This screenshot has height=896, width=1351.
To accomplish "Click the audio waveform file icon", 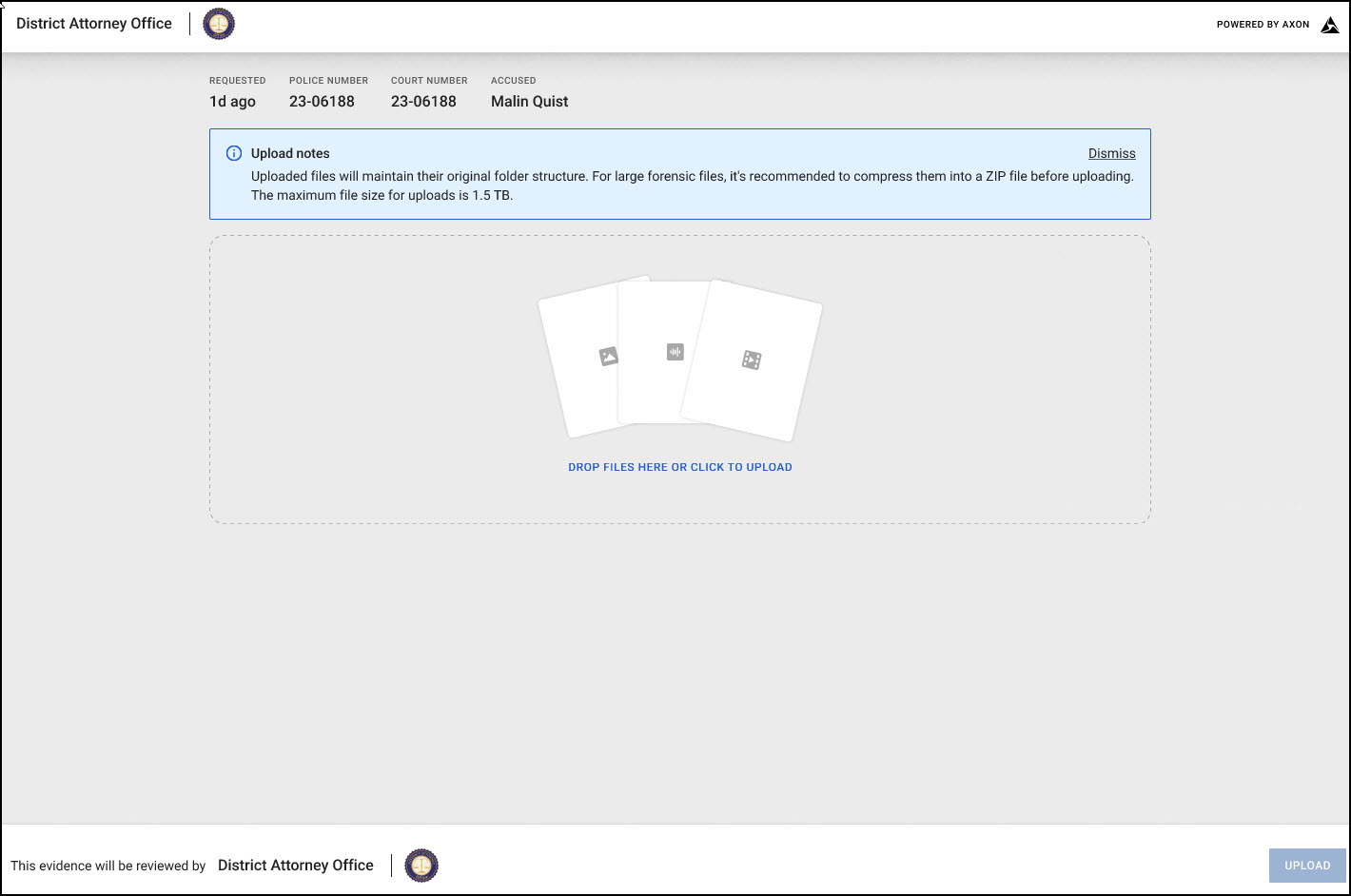I will (x=675, y=352).
